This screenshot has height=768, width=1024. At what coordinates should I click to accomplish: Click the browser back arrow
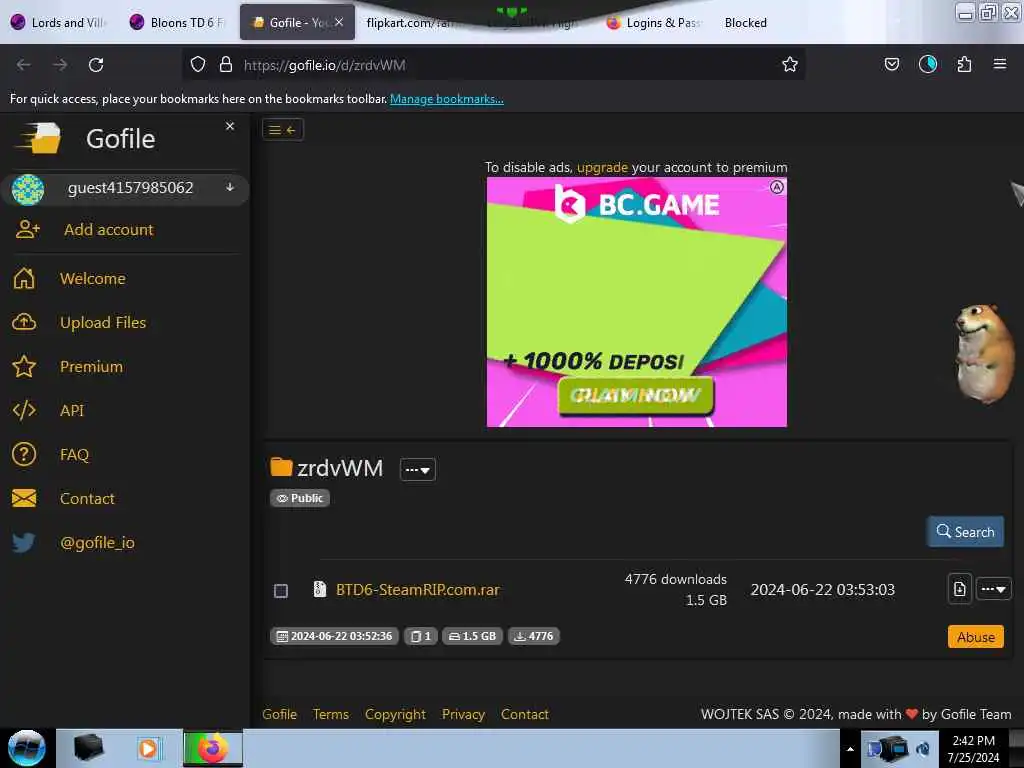click(x=24, y=65)
